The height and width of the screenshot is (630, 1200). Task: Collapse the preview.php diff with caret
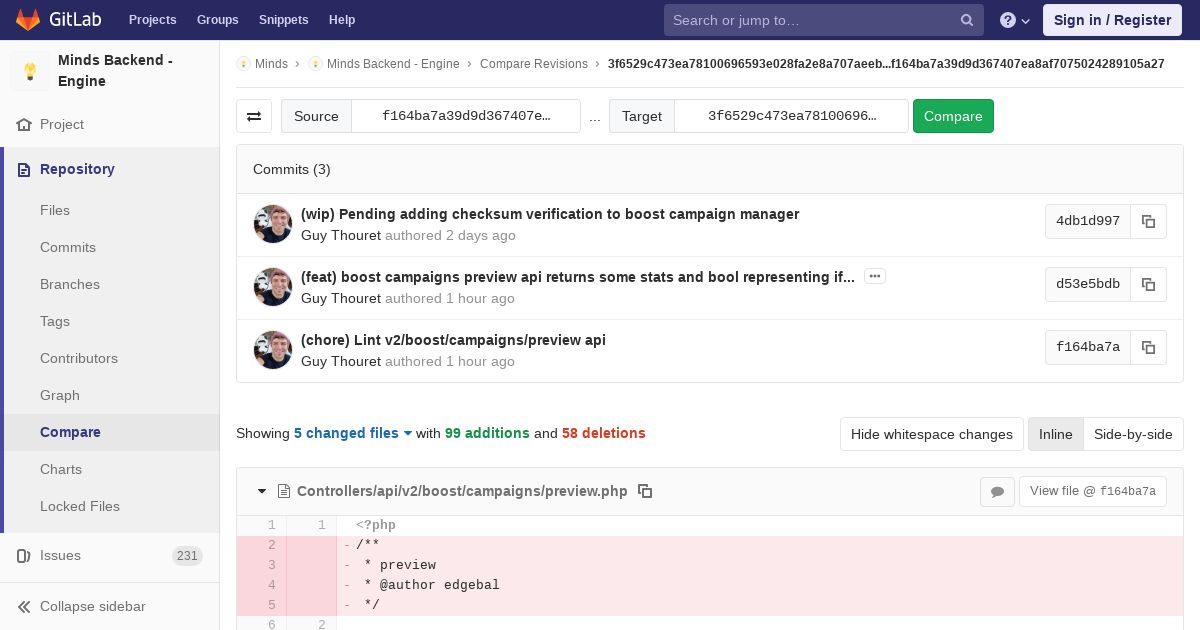[x=262, y=491]
